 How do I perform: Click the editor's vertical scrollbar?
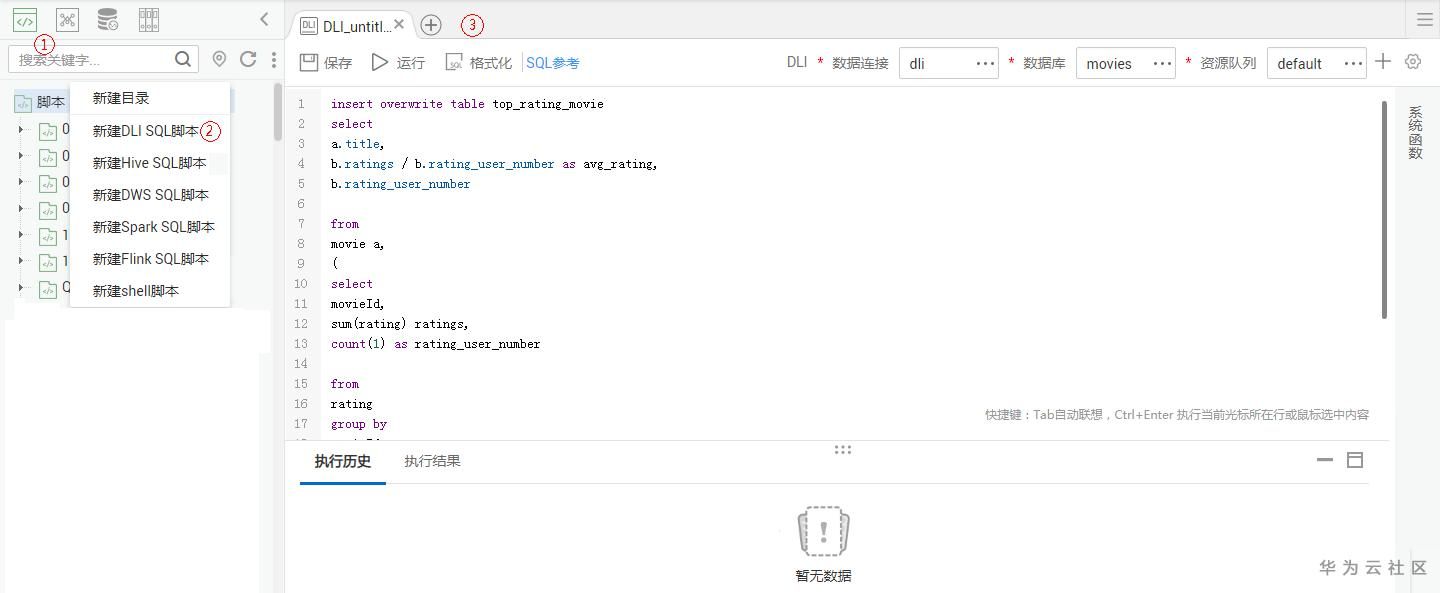(x=1385, y=210)
